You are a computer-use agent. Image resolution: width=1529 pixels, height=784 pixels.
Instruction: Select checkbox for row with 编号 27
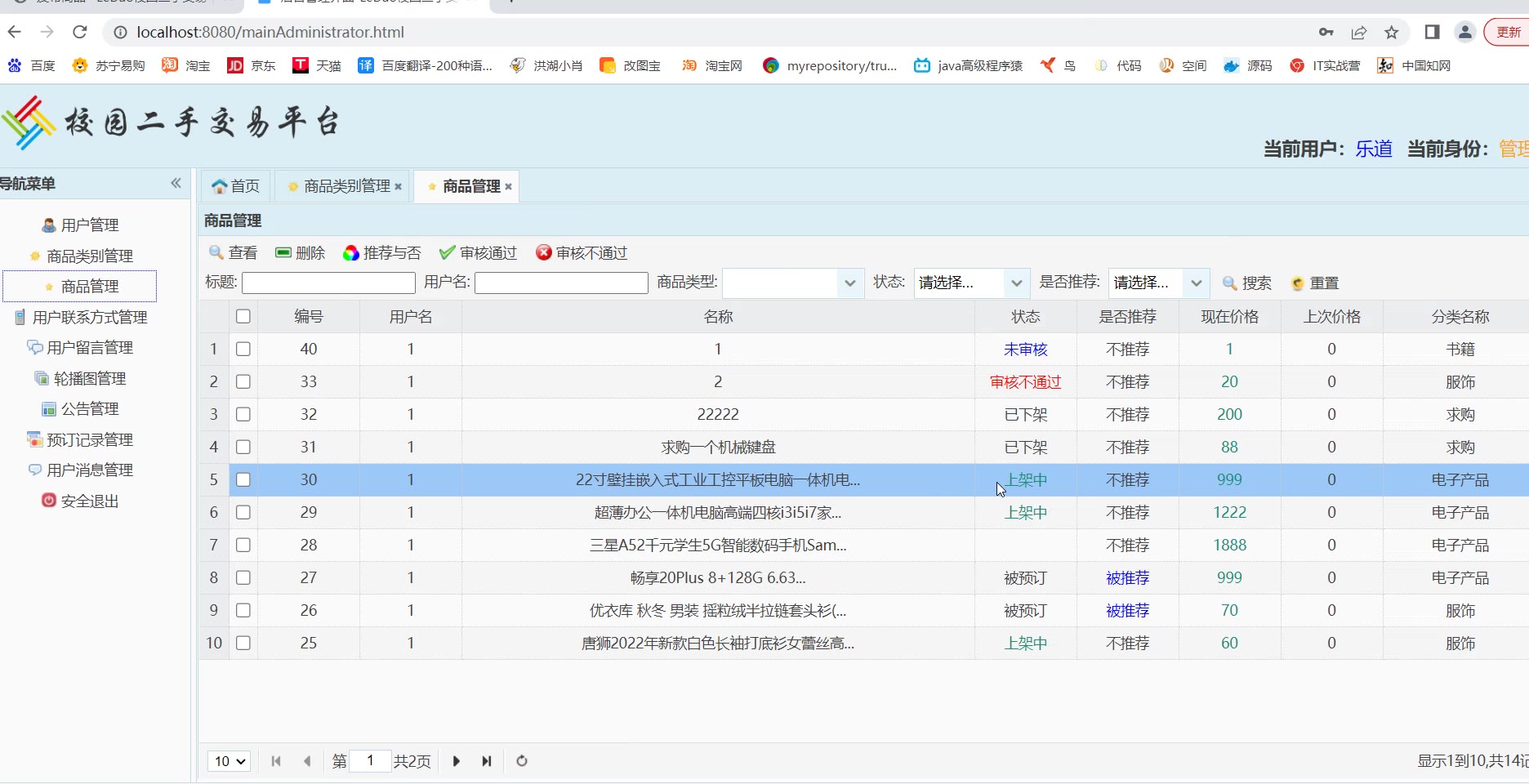click(243, 577)
